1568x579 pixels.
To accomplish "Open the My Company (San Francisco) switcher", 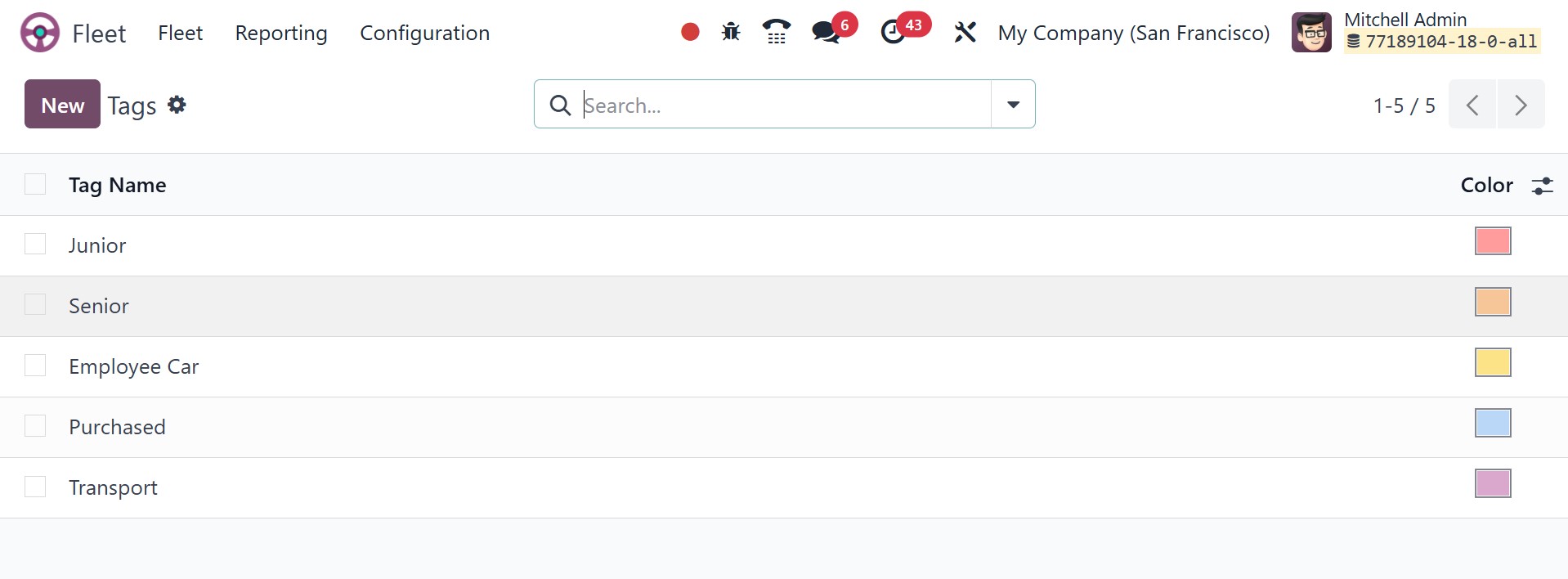I will click(x=1133, y=34).
